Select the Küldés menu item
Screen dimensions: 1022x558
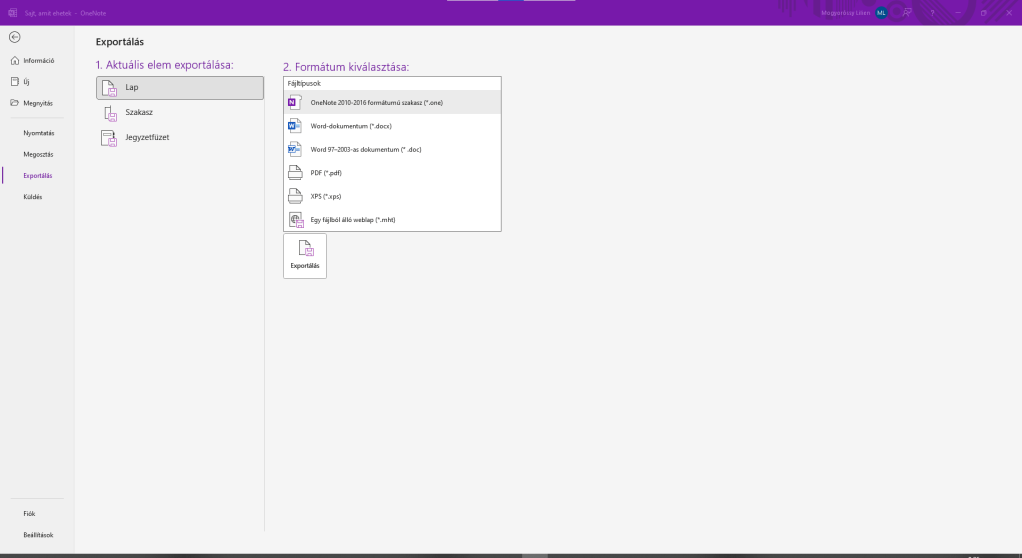(33, 196)
